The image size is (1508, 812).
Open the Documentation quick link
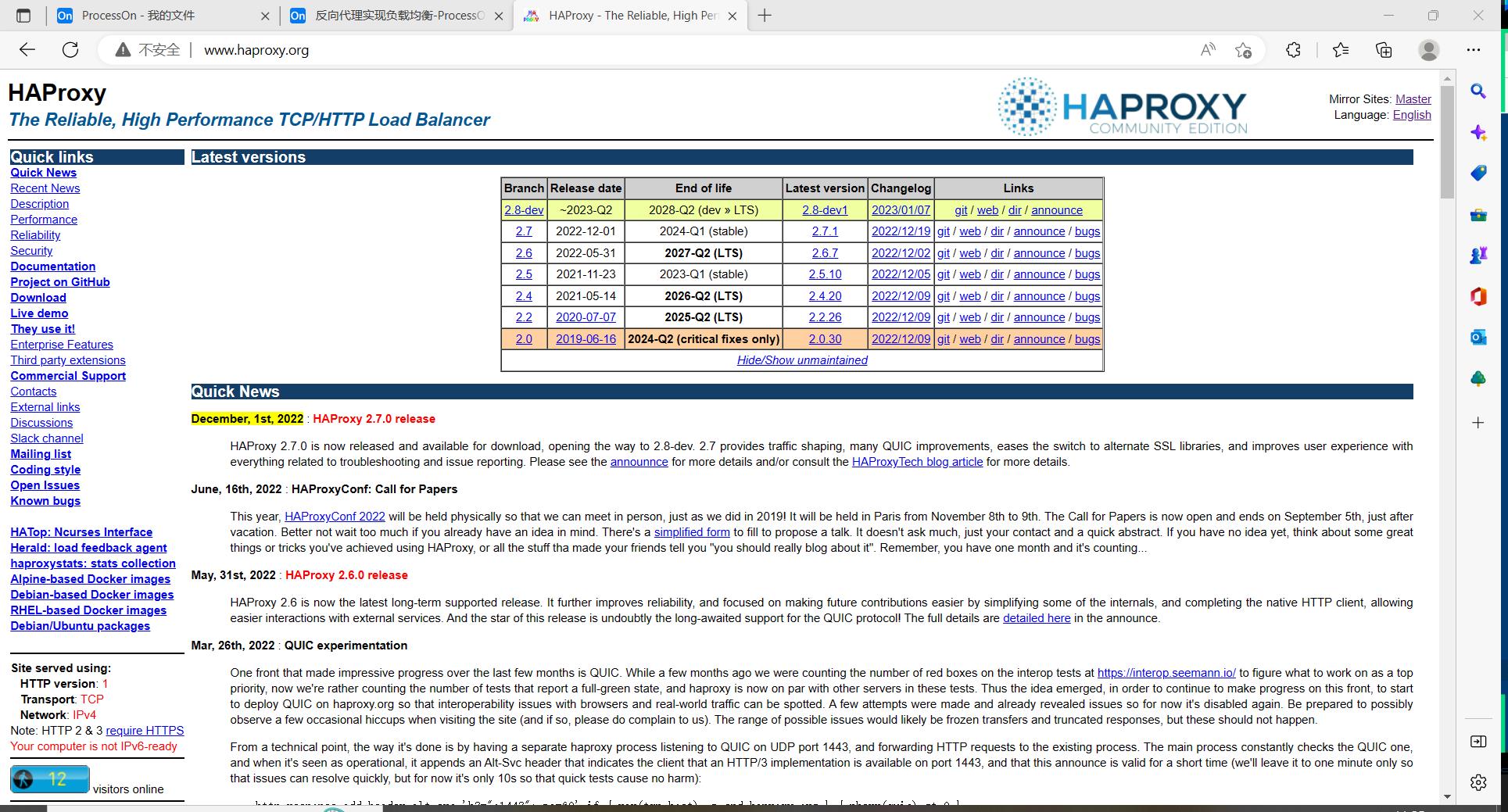point(53,266)
